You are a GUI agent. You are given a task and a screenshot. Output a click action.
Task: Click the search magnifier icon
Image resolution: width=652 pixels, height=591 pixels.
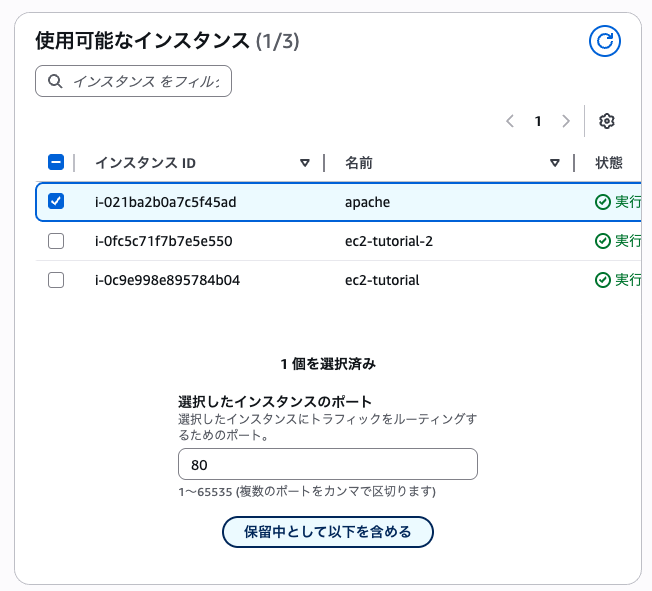(x=55, y=81)
